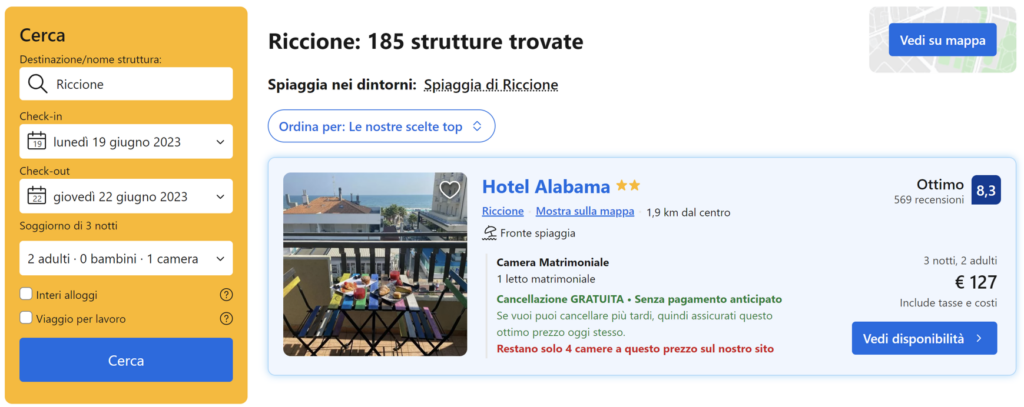This screenshot has width=1024, height=407.
Task: Click help icon beside Viaggio per lavoro
Action: pyautogui.click(x=226, y=319)
